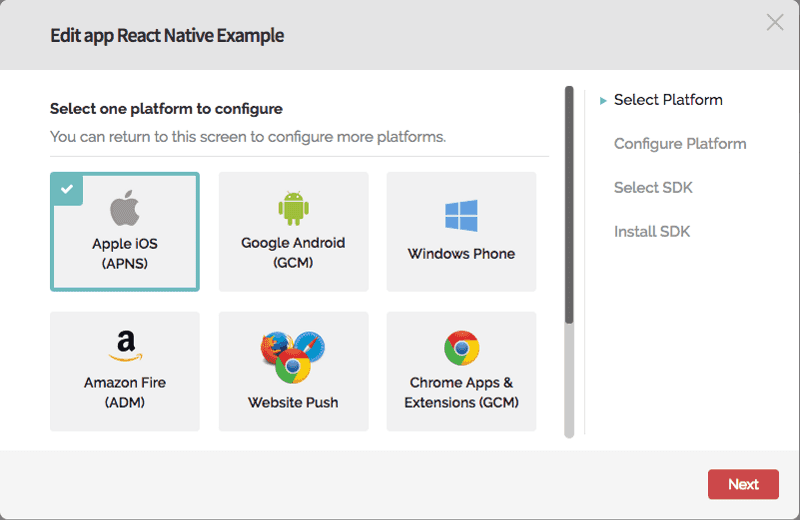Click the platform list scrollbar thumb
Viewport: 800px width, 520px height.
coord(569,204)
